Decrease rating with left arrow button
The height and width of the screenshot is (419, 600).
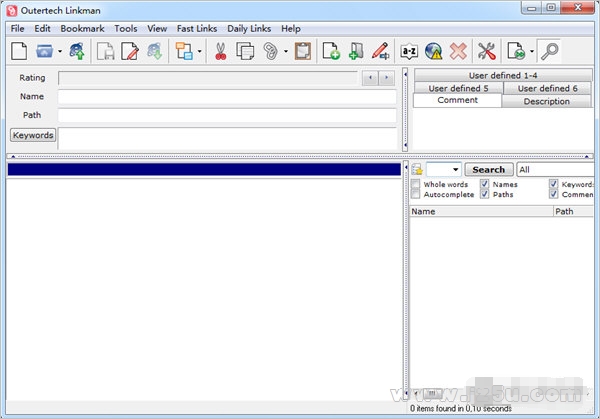click(x=370, y=78)
